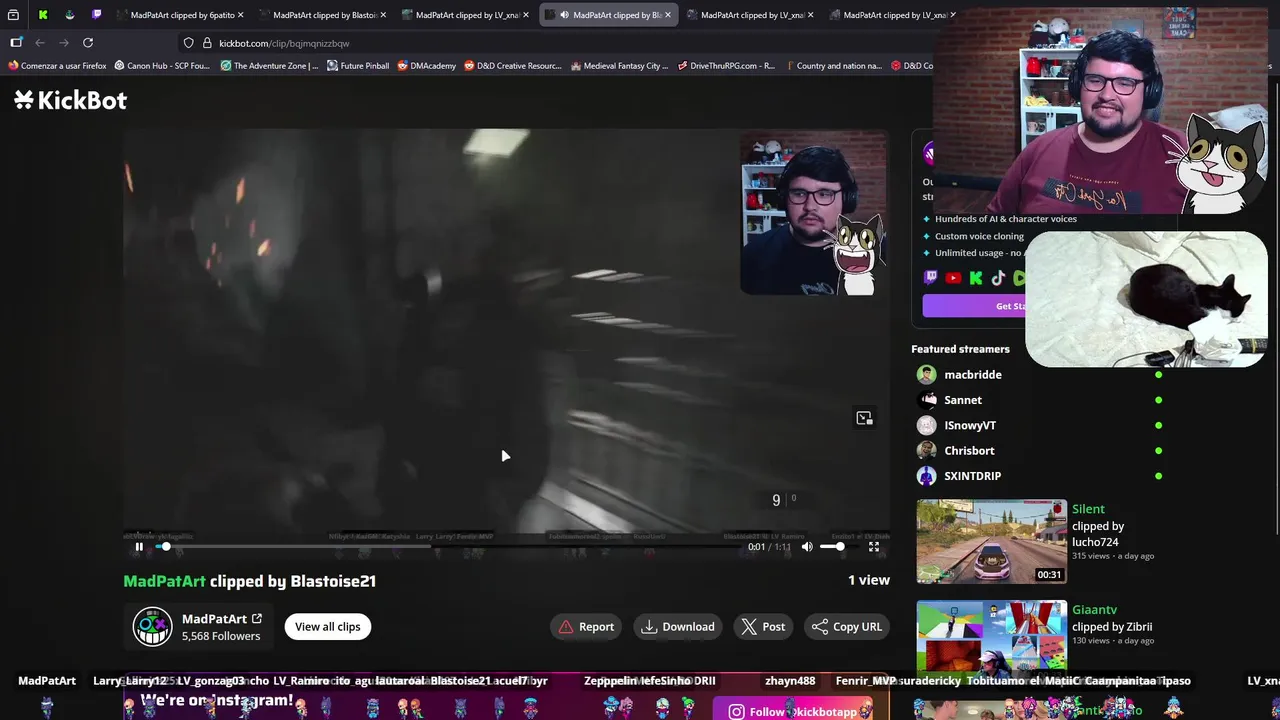Mute the active tab via its audio icon
This screenshot has height=720, width=1280.
tap(564, 15)
